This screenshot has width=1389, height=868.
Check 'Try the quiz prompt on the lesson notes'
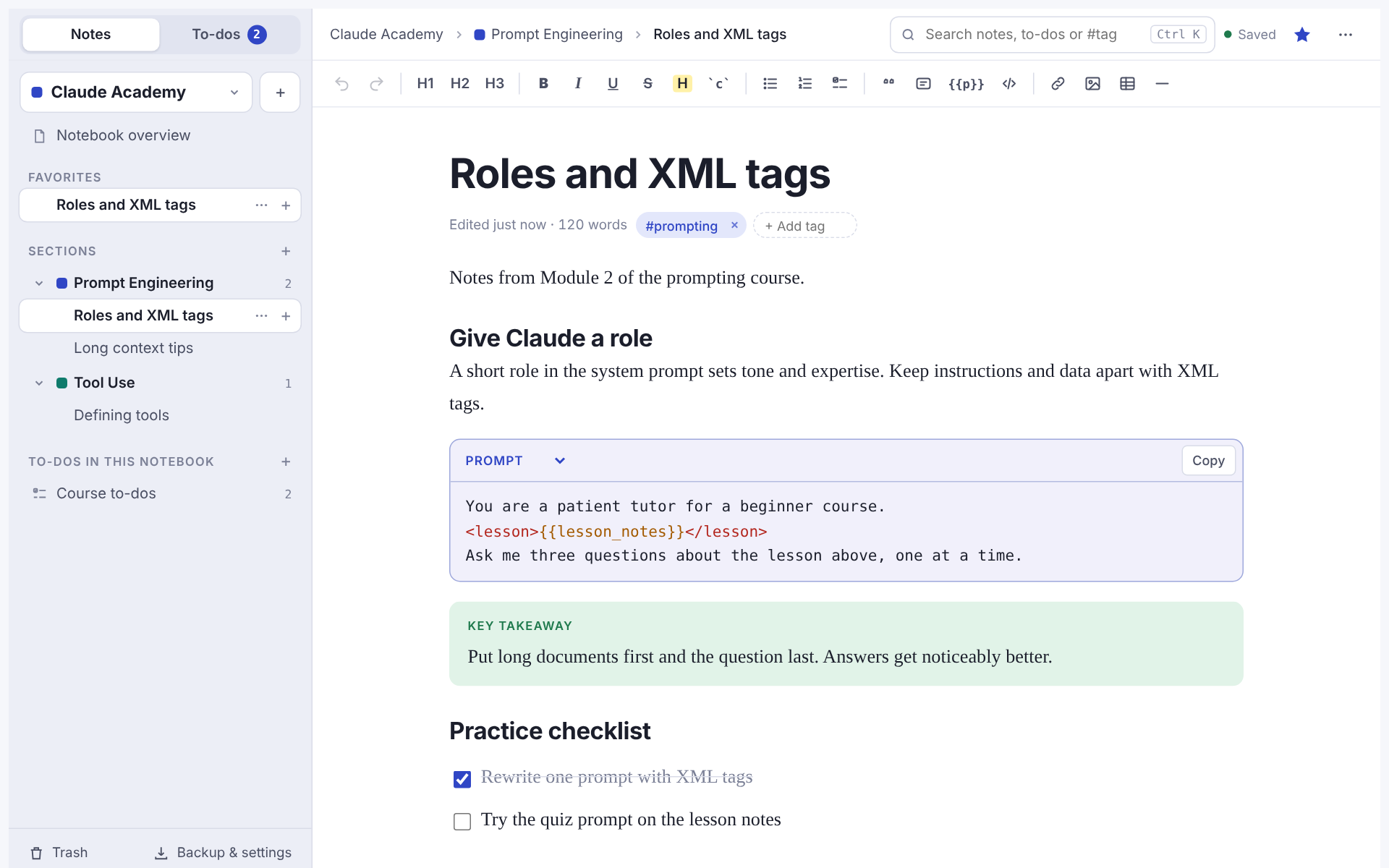(462, 822)
